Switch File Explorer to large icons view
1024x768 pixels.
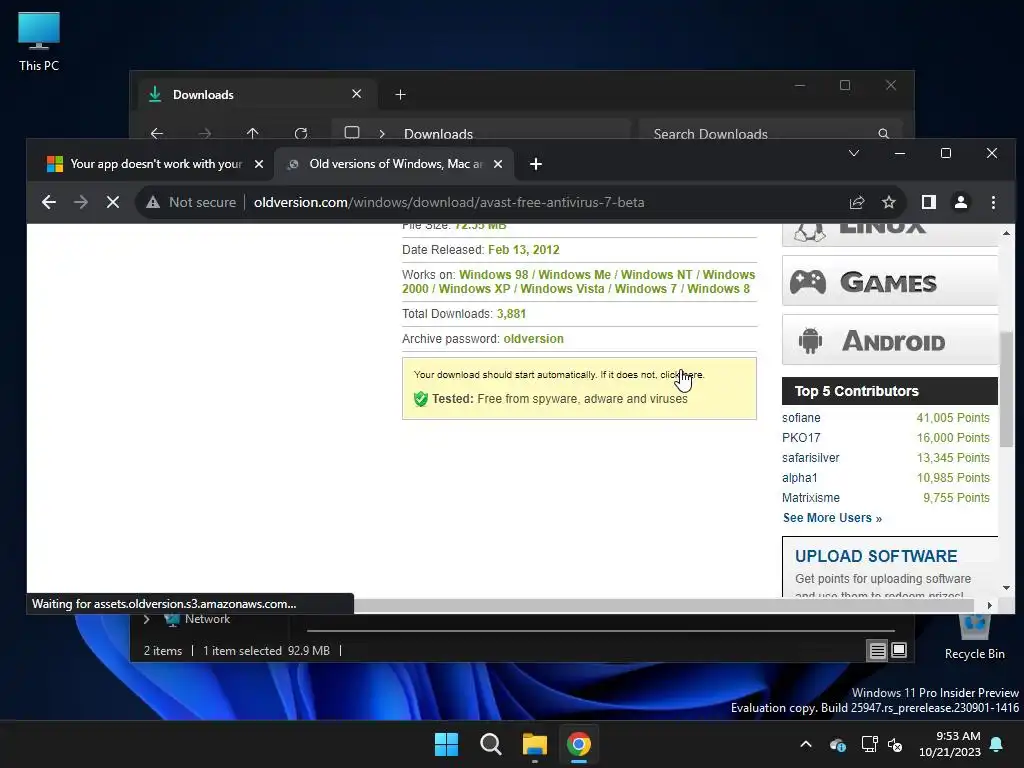point(899,650)
